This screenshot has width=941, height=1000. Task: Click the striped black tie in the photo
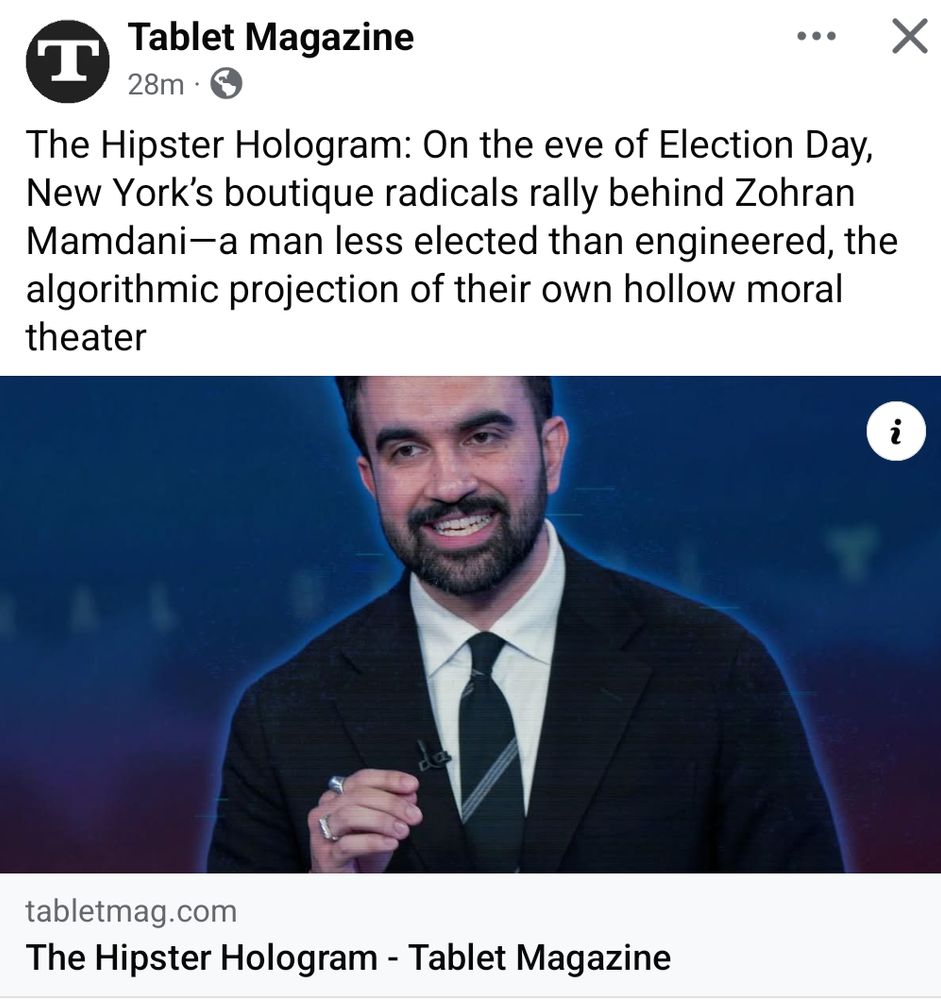tap(490, 740)
